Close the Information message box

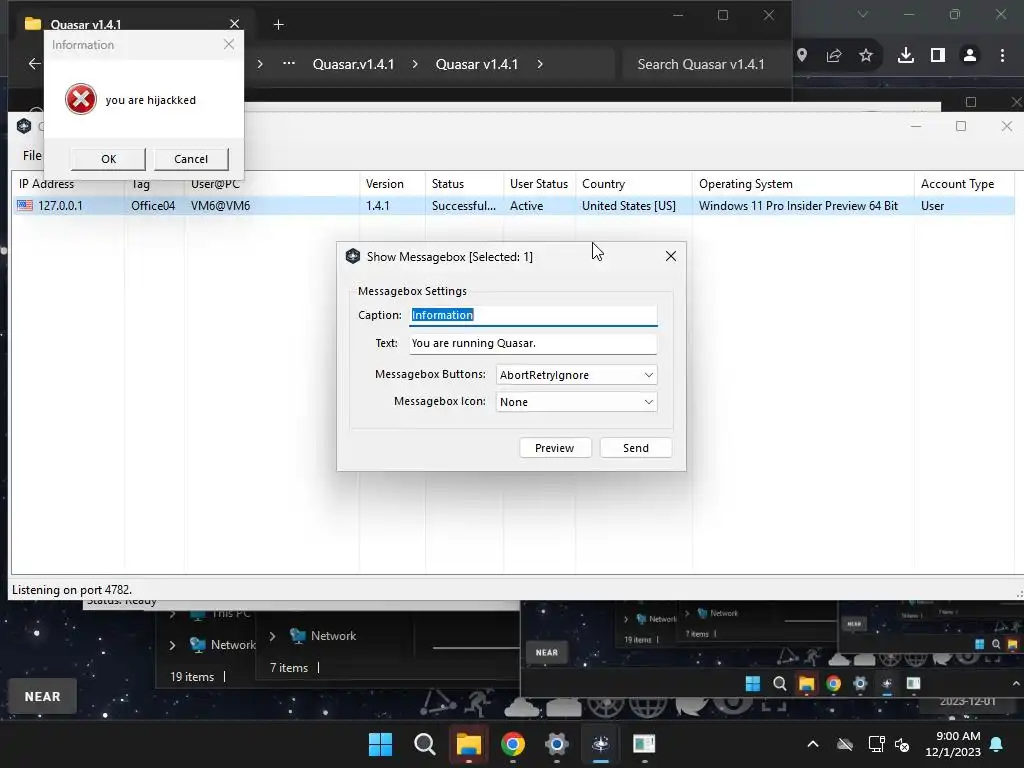[229, 44]
